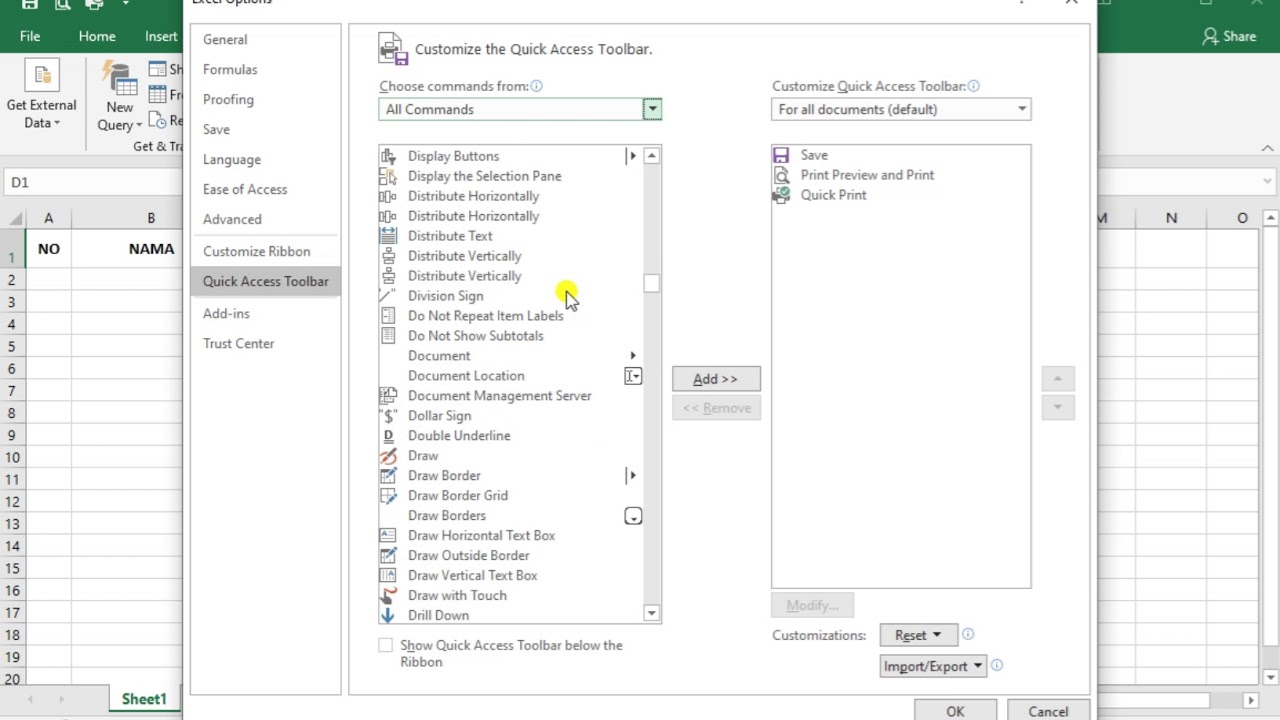Select Draw Vertical Text Box command
The width and height of the screenshot is (1280, 720).
pos(510,576)
